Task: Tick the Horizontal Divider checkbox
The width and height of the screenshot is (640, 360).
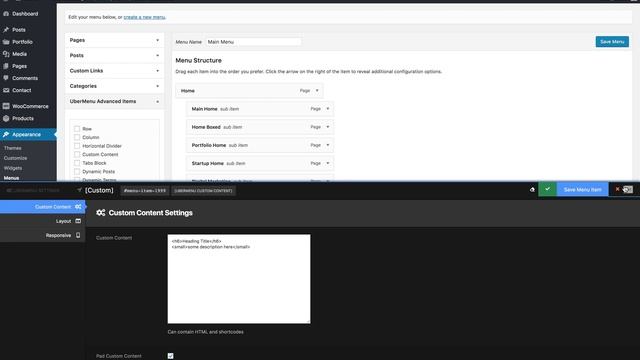Action: coord(77,146)
